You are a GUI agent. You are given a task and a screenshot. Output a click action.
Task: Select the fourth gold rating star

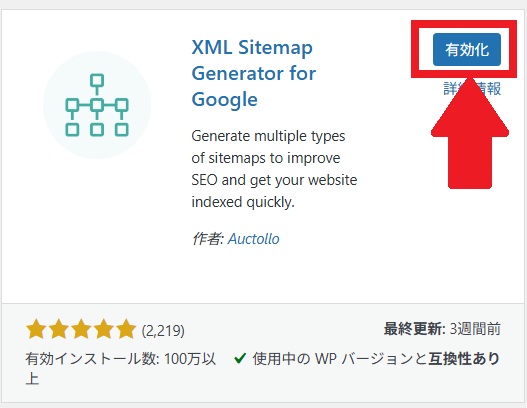pyautogui.click(x=104, y=329)
